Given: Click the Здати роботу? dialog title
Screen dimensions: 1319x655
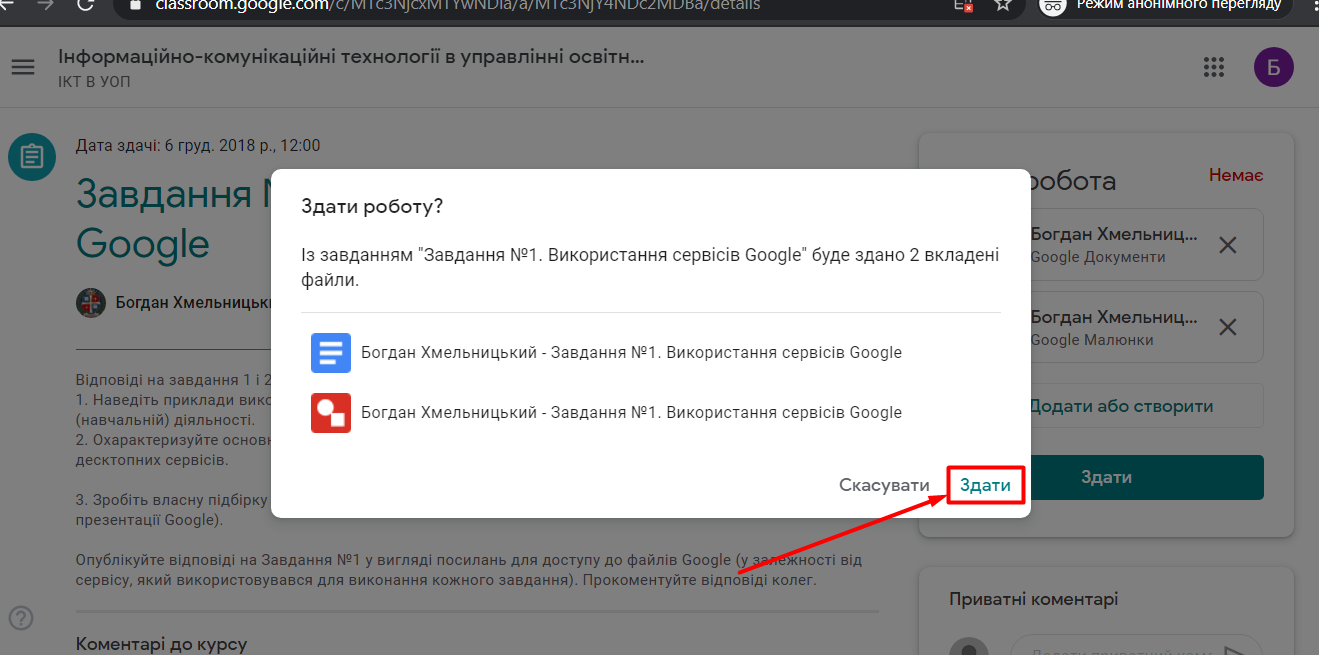Looking at the screenshot, I should [372, 206].
